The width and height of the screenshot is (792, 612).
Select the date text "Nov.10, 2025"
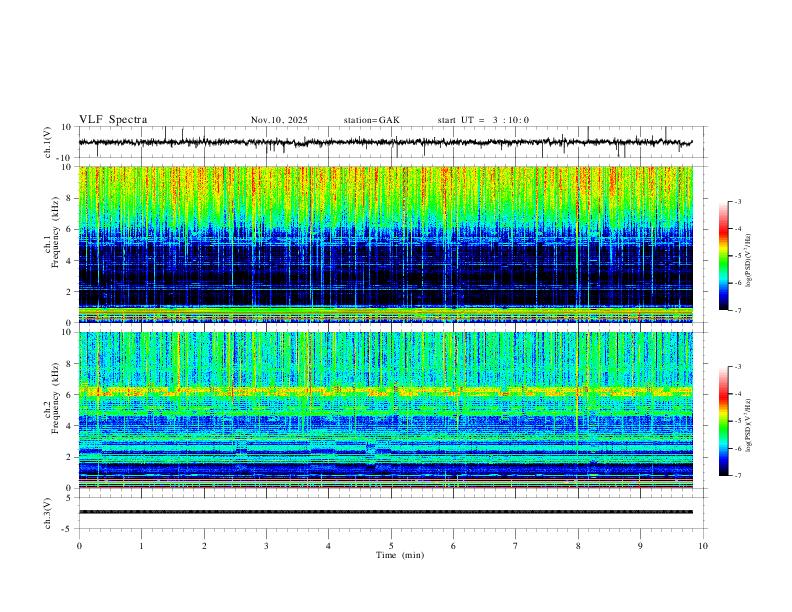click(279, 120)
